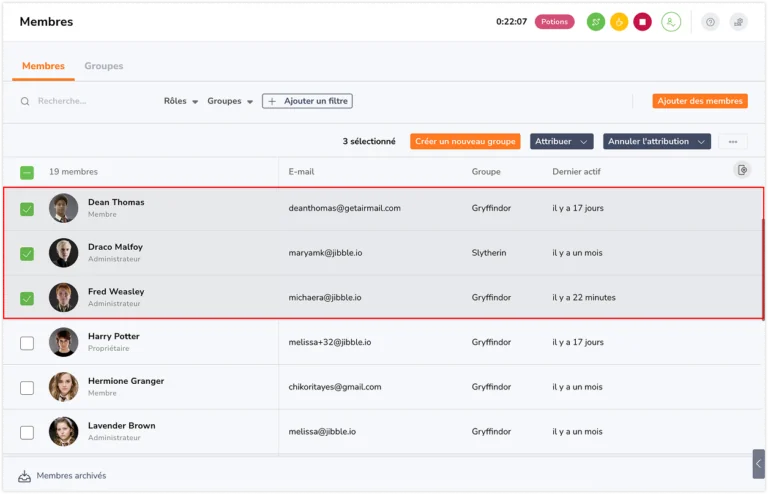The image size is (768, 494).
Task: Click the name Draco Malfoy
Action: [x=115, y=247]
